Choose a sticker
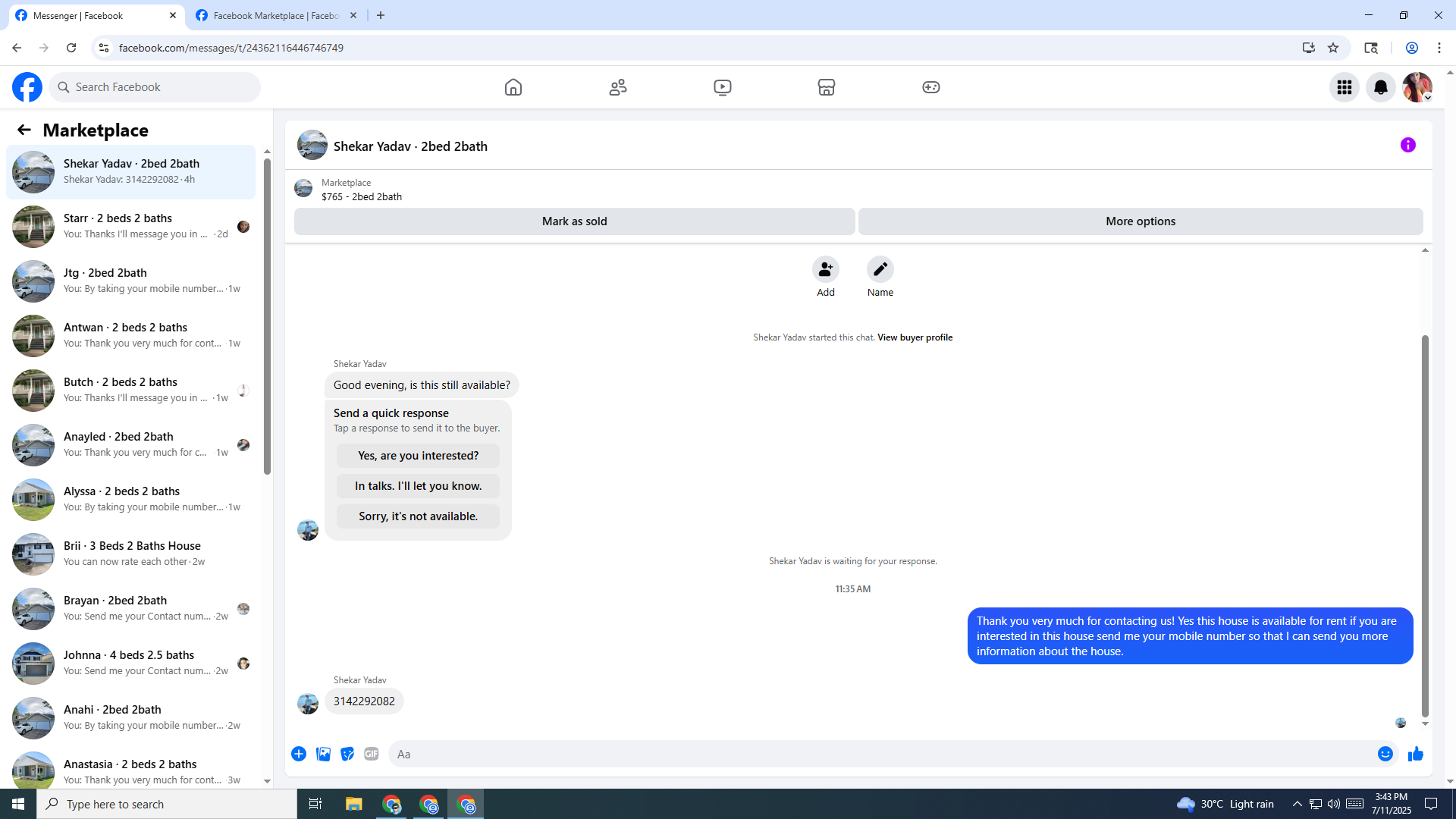 coord(347,754)
